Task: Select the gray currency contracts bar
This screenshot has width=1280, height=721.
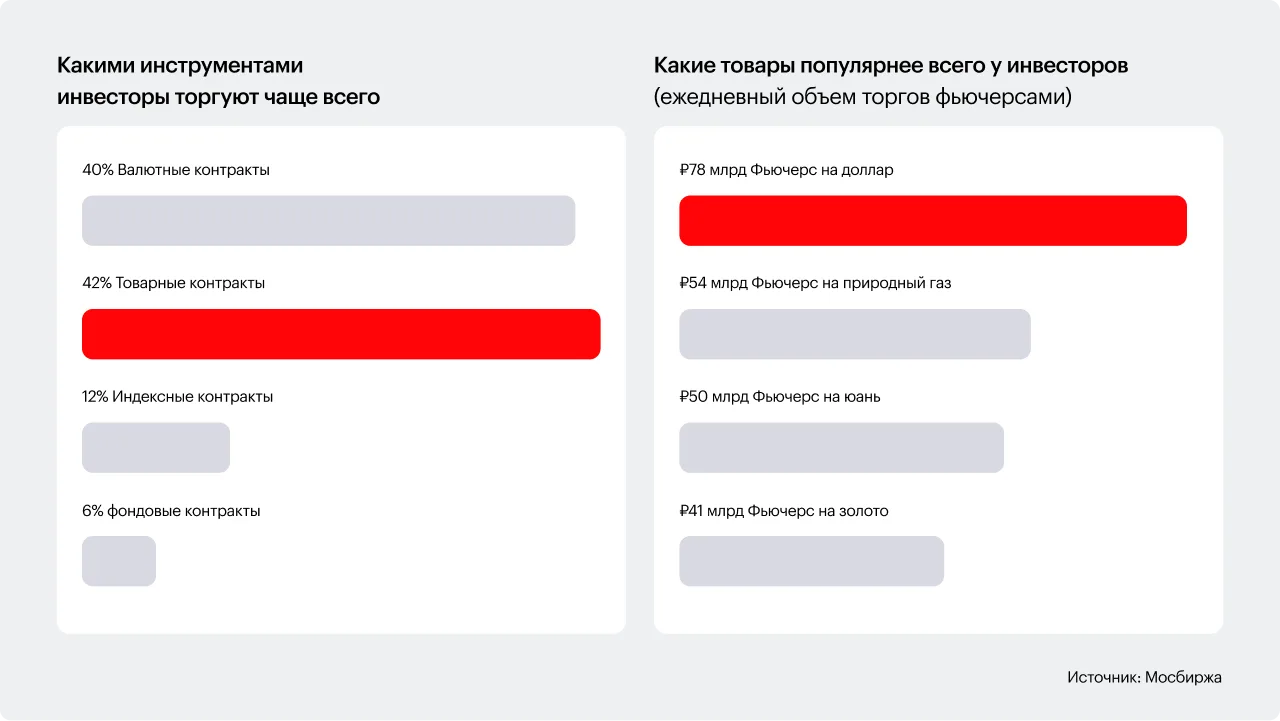Action: [328, 221]
